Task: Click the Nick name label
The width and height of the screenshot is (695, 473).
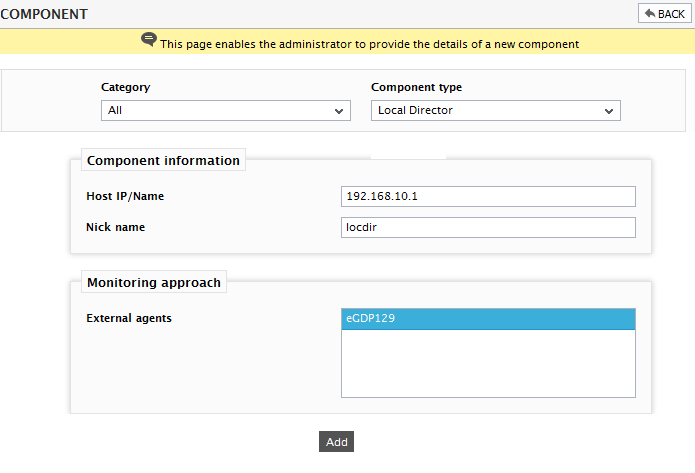Action: click(x=116, y=227)
